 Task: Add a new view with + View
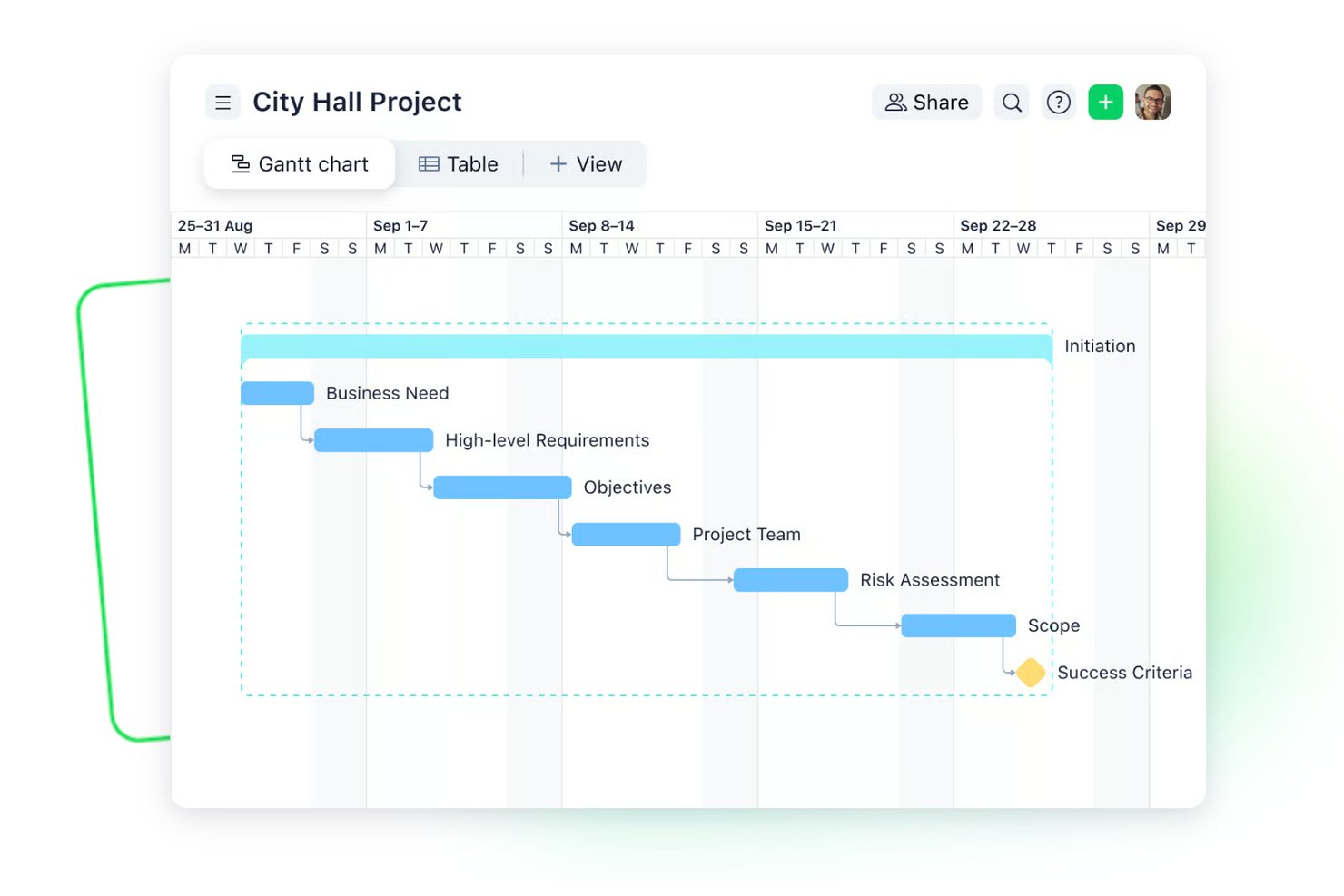(586, 164)
